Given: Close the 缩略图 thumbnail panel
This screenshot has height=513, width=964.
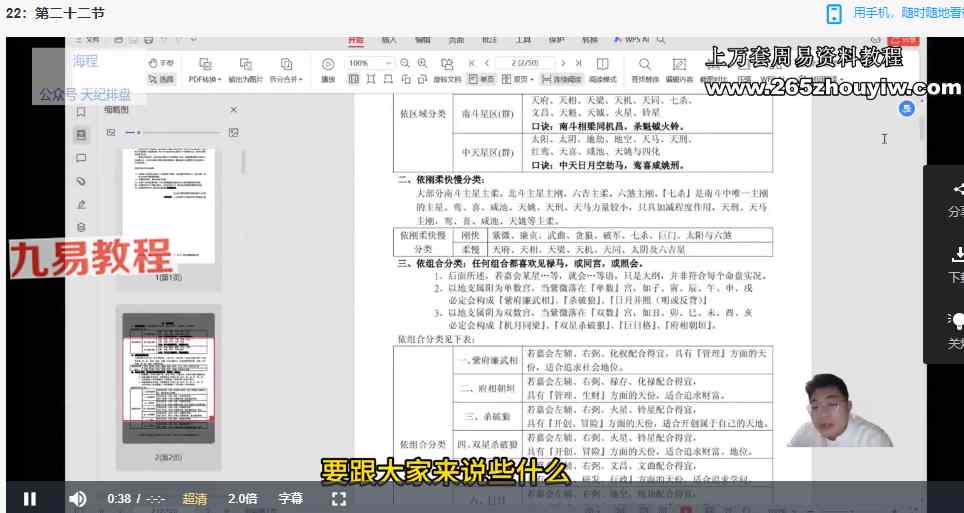Looking at the screenshot, I should pyautogui.click(x=234, y=110).
